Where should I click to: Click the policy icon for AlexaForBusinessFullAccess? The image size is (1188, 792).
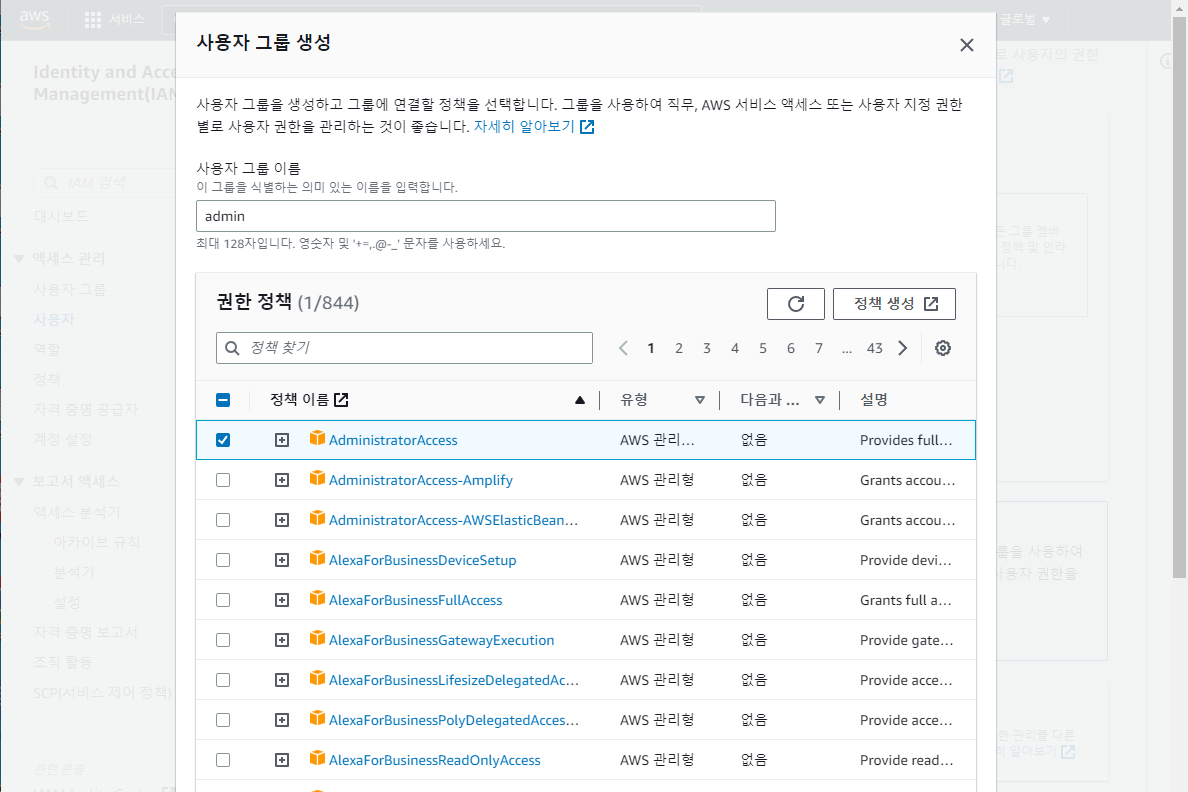click(317, 599)
